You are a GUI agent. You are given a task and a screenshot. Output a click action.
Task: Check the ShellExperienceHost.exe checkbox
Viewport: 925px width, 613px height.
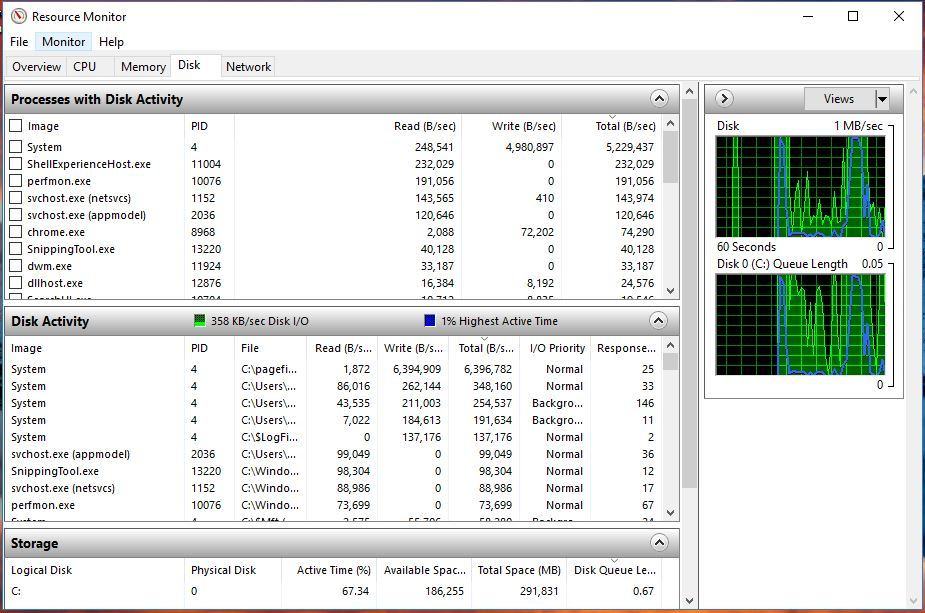point(16,163)
